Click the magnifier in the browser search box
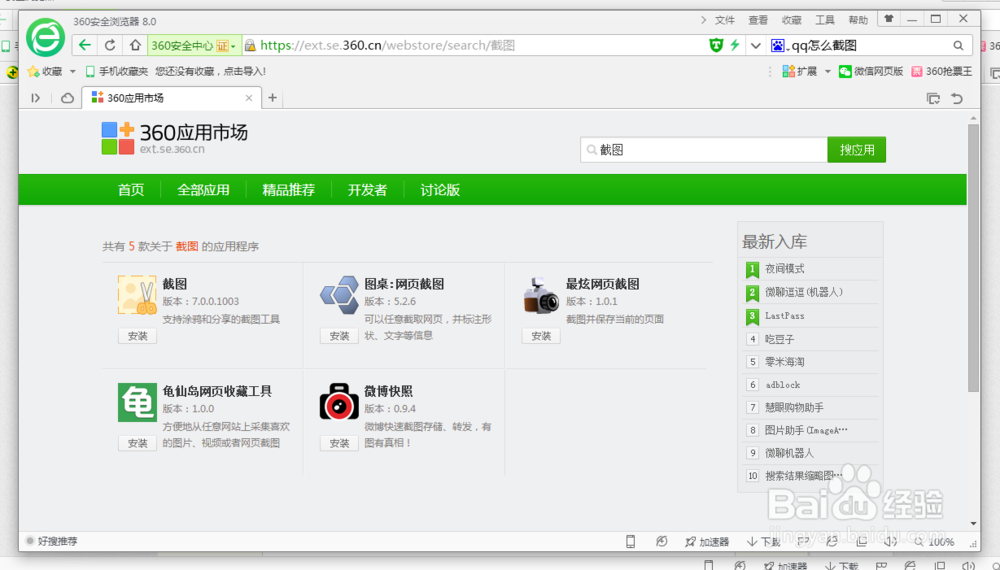Screen dimensions: 1000x570 coord(958,45)
